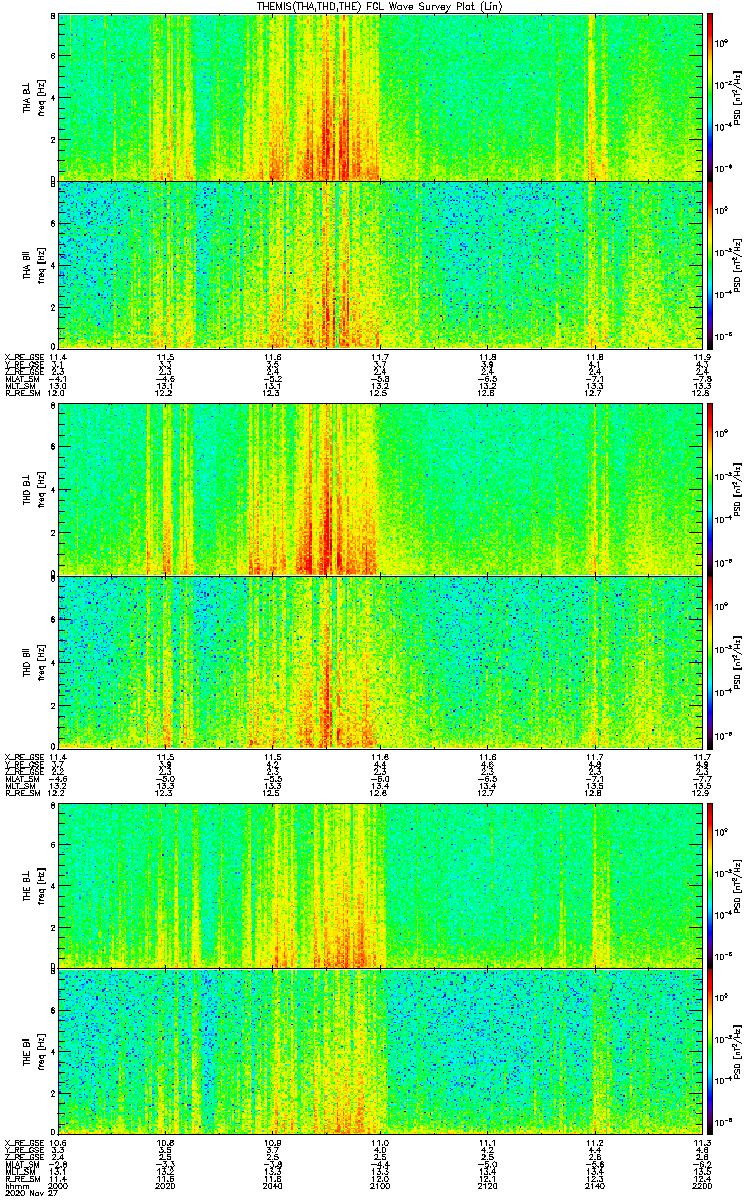Click the PSD [nT²/Hz] label beside the THA B-perpendicular color bar
Viewport: 750px width, 1200px height.
[738, 97]
